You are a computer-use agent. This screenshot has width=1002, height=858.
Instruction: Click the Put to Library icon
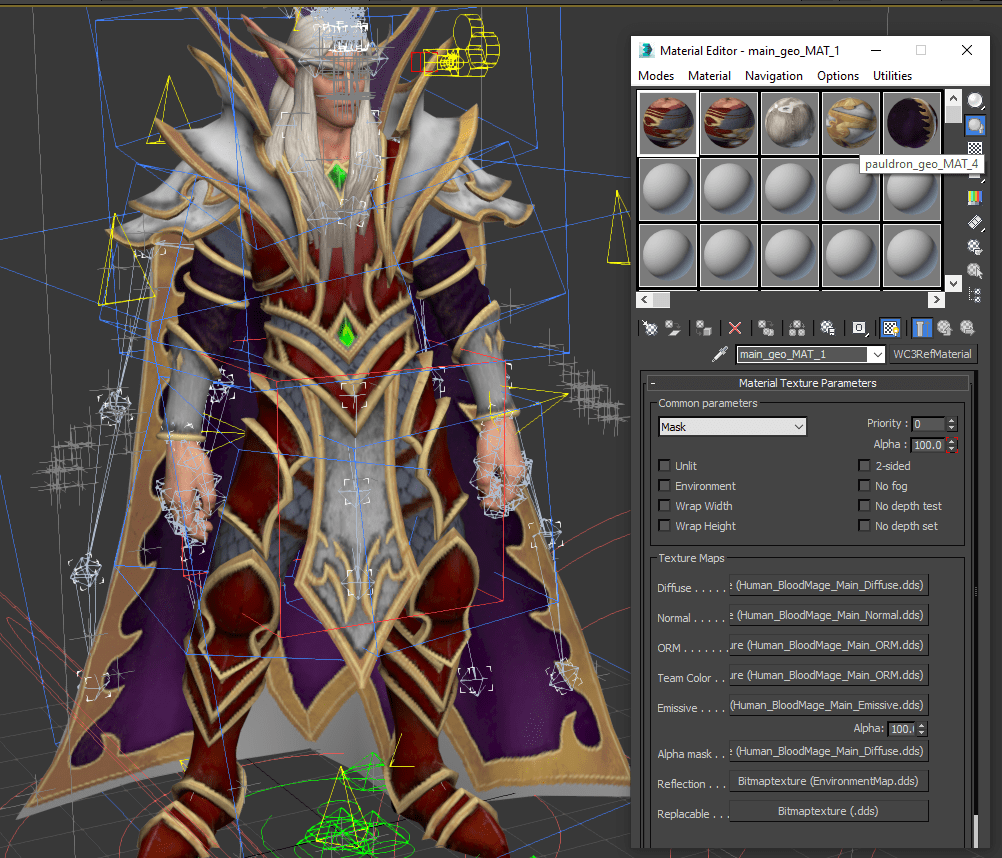tap(828, 328)
